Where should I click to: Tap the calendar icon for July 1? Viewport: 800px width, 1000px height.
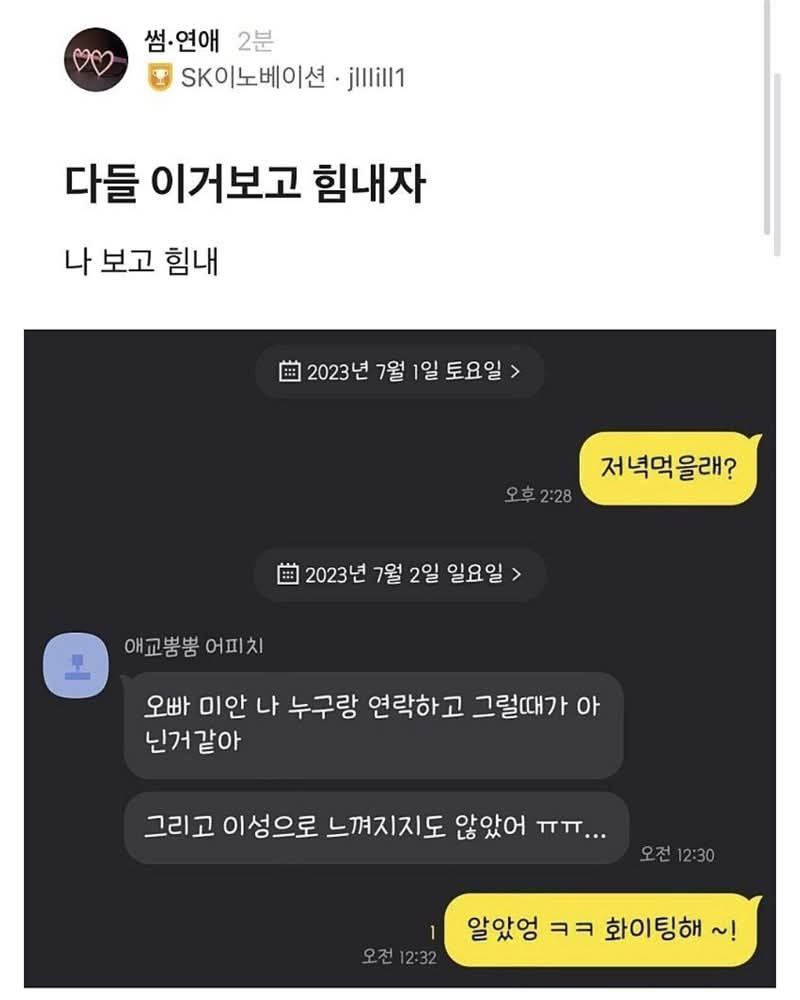coord(290,371)
